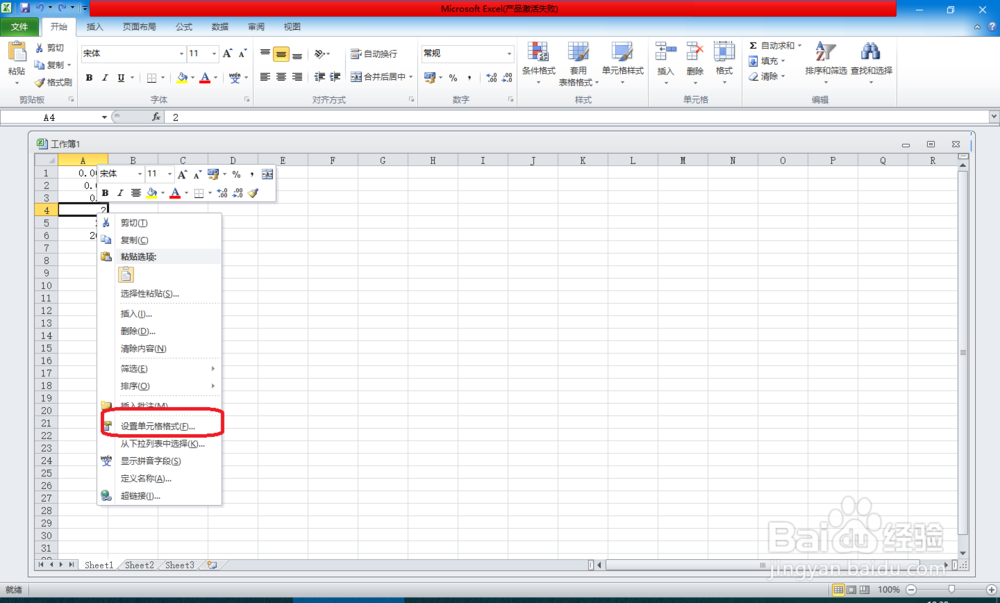Click the increase decimal icon in ribbon
Image resolution: width=1000 pixels, height=603 pixels.
[491, 78]
